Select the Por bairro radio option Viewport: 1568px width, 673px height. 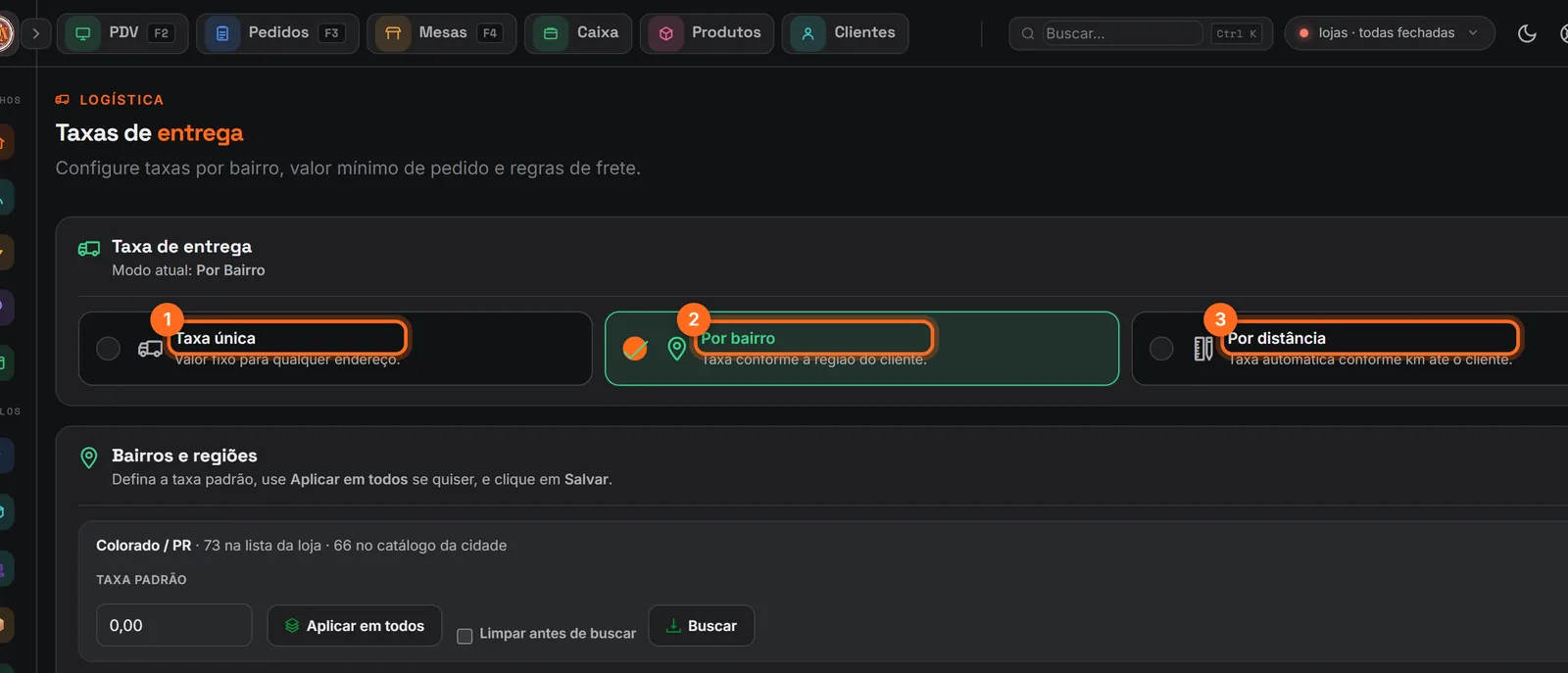coord(635,349)
